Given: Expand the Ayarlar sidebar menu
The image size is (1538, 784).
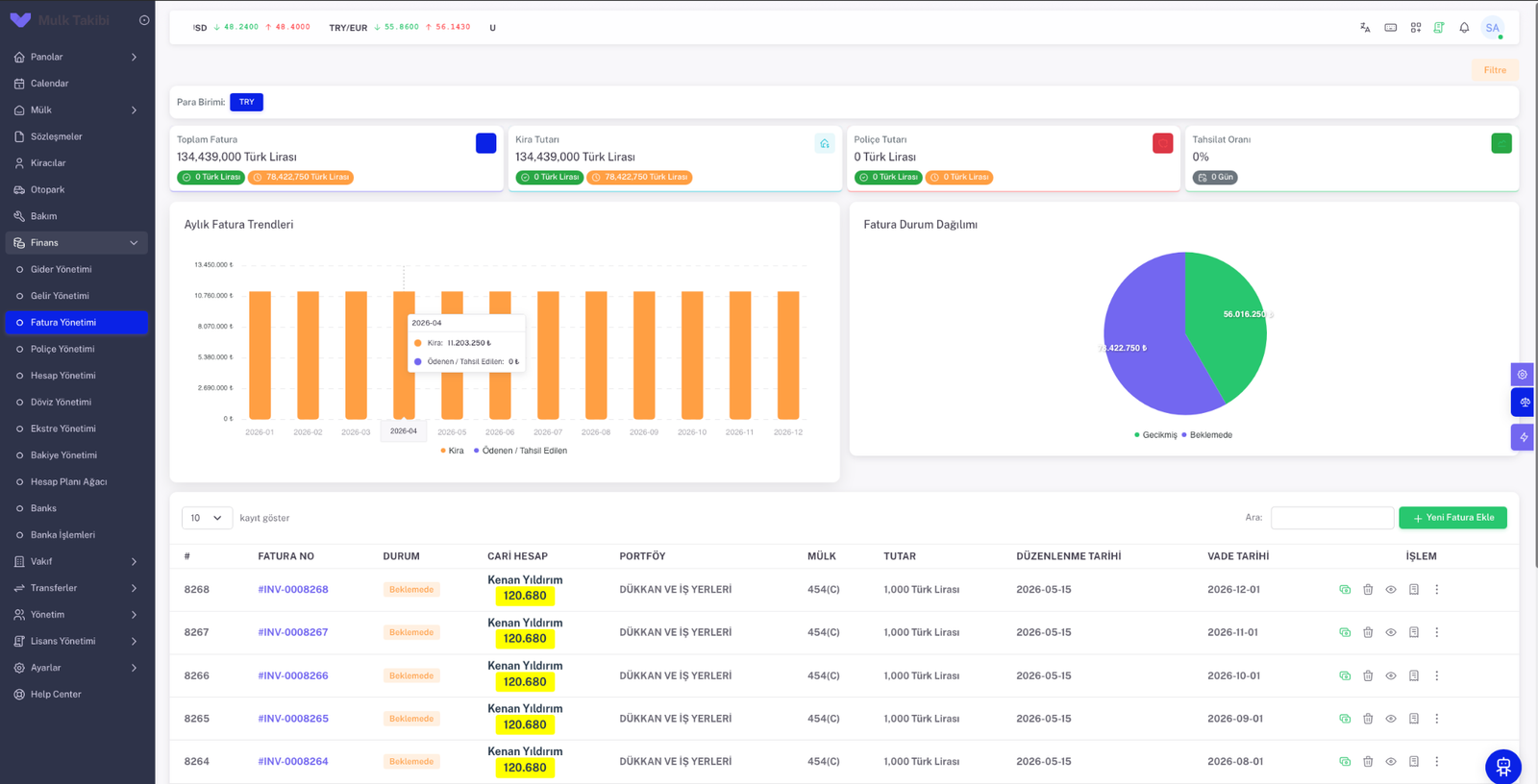Looking at the screenshot, I should click(77, 668).
